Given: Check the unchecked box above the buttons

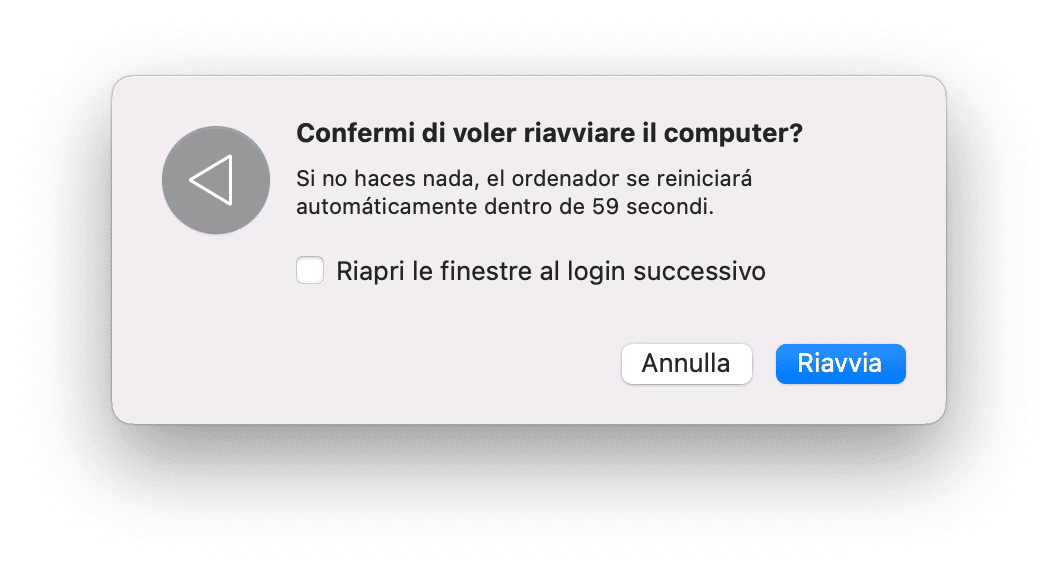Looking at the screenshot, I should (x=310, y=270).
